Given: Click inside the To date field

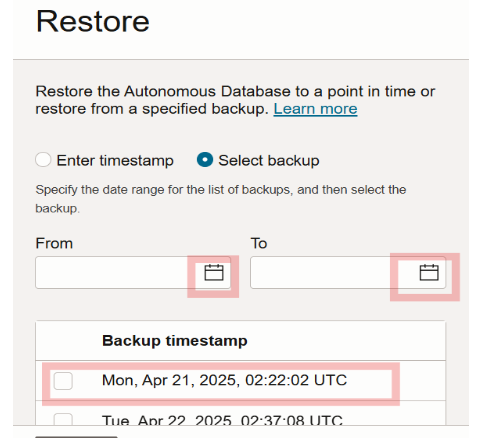Looking at the screenshot, I should [x=348, y=273].
